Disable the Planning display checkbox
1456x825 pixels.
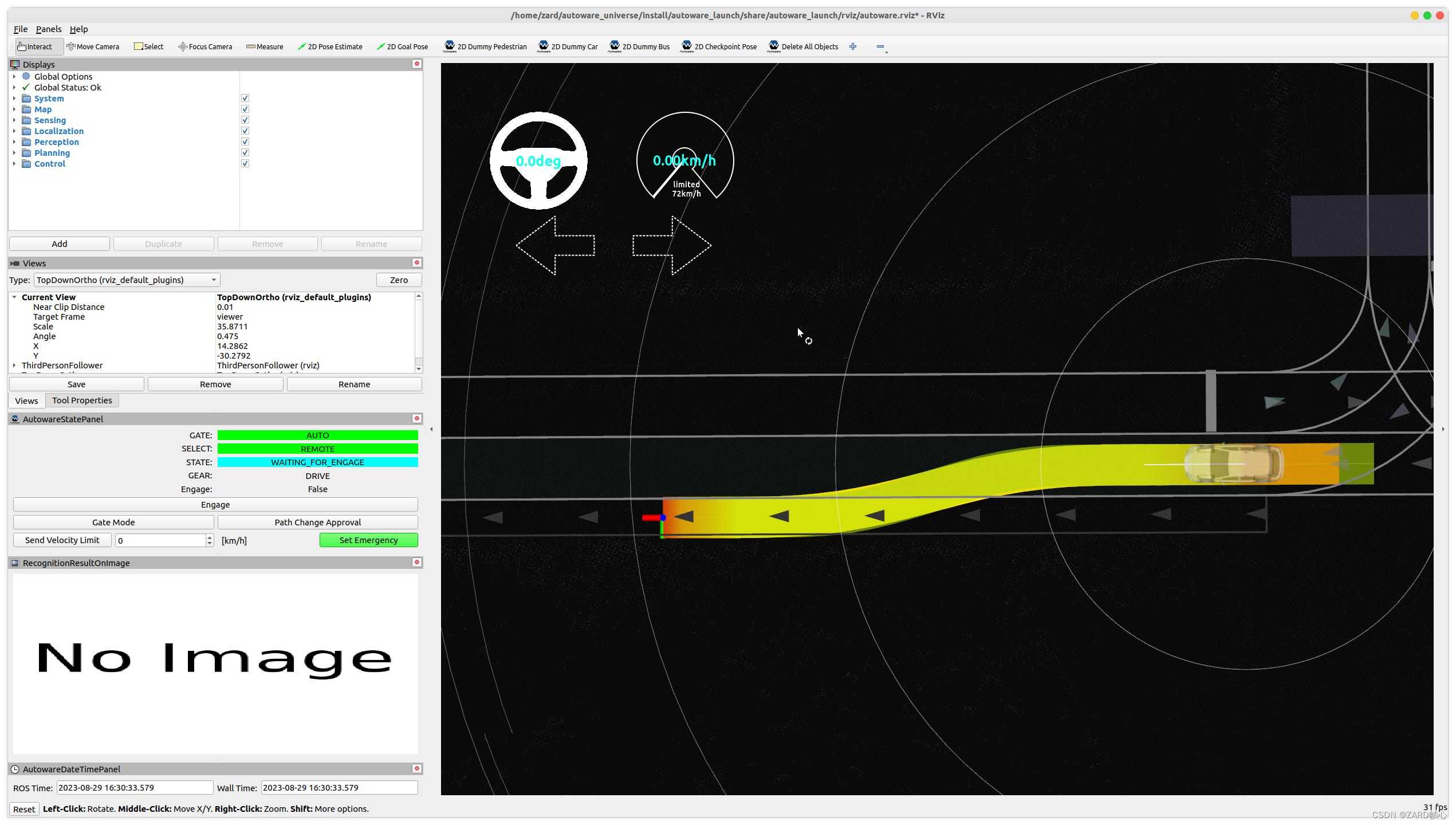245,153
